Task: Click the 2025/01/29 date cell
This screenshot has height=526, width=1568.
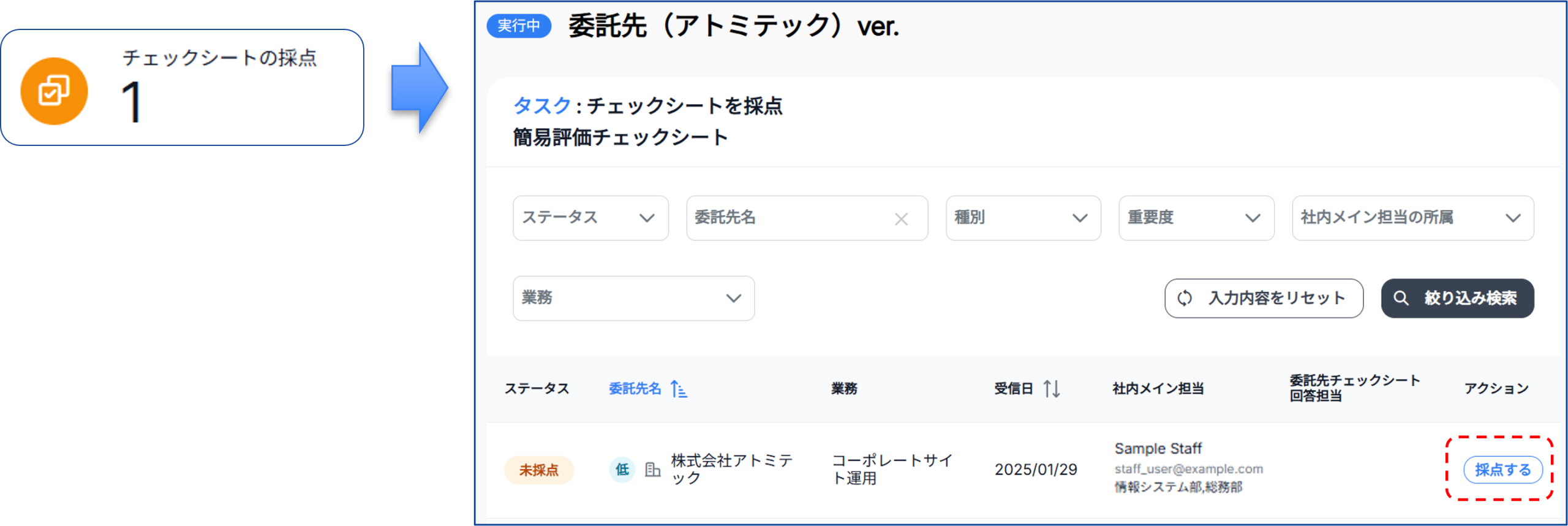Action: tap(1035, 470)
